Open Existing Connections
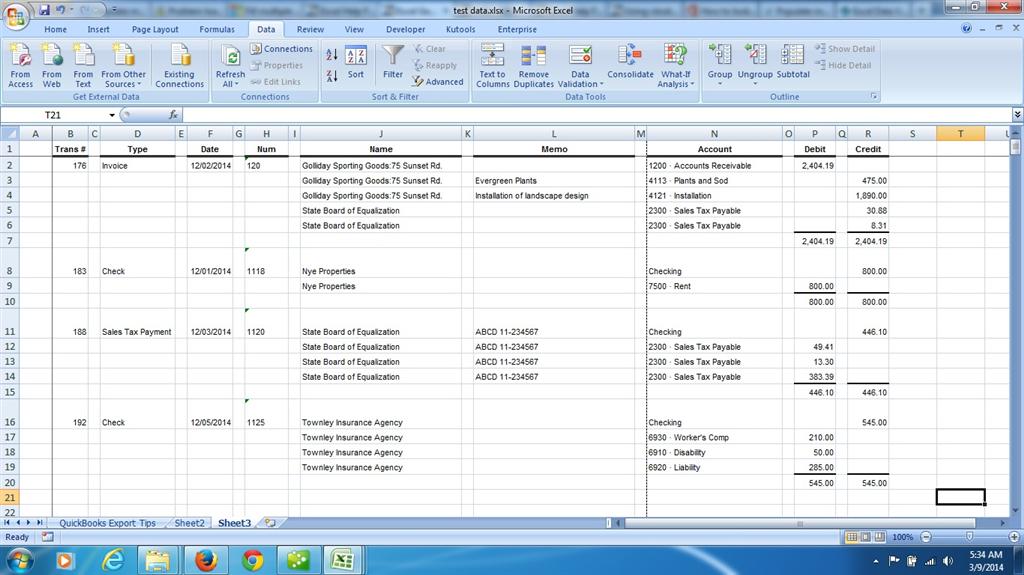This screenshot has width=1024, height=575. pos(180,65)
